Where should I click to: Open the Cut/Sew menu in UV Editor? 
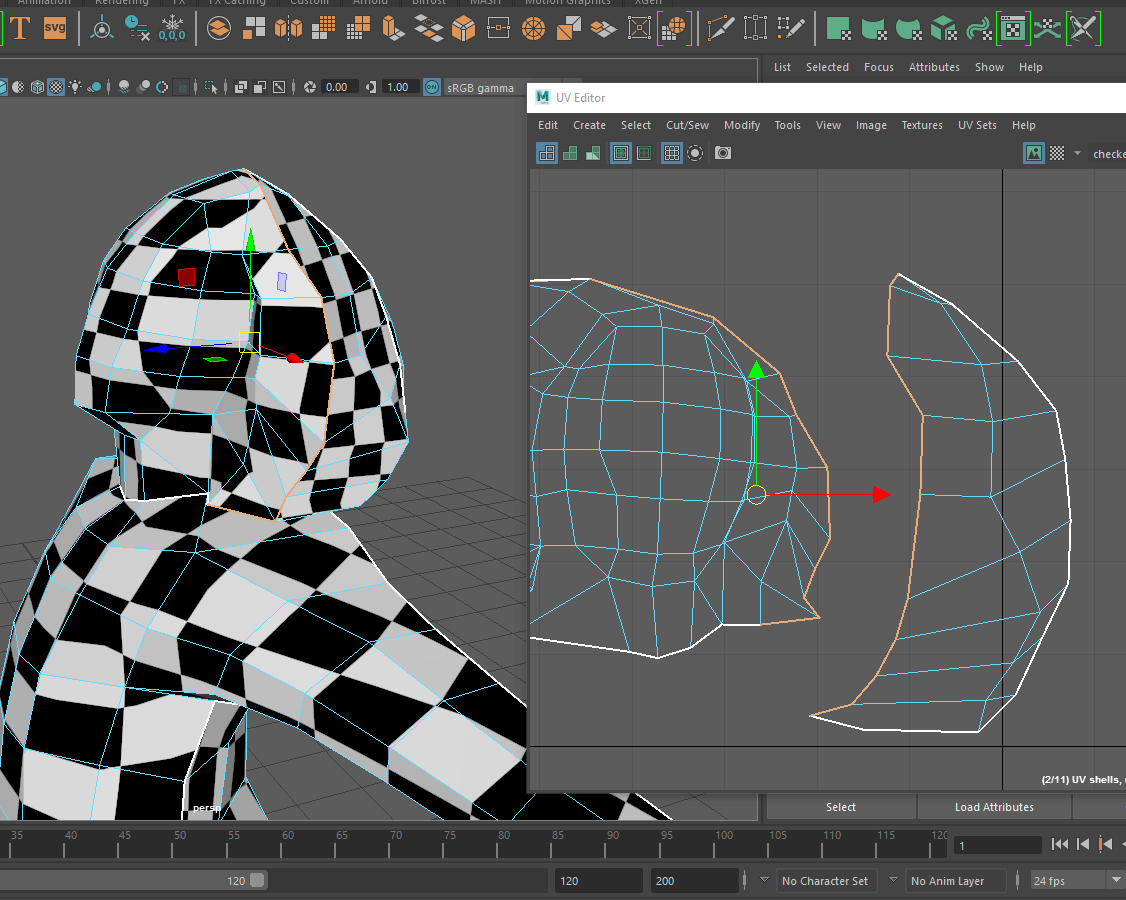pos(687,125)
